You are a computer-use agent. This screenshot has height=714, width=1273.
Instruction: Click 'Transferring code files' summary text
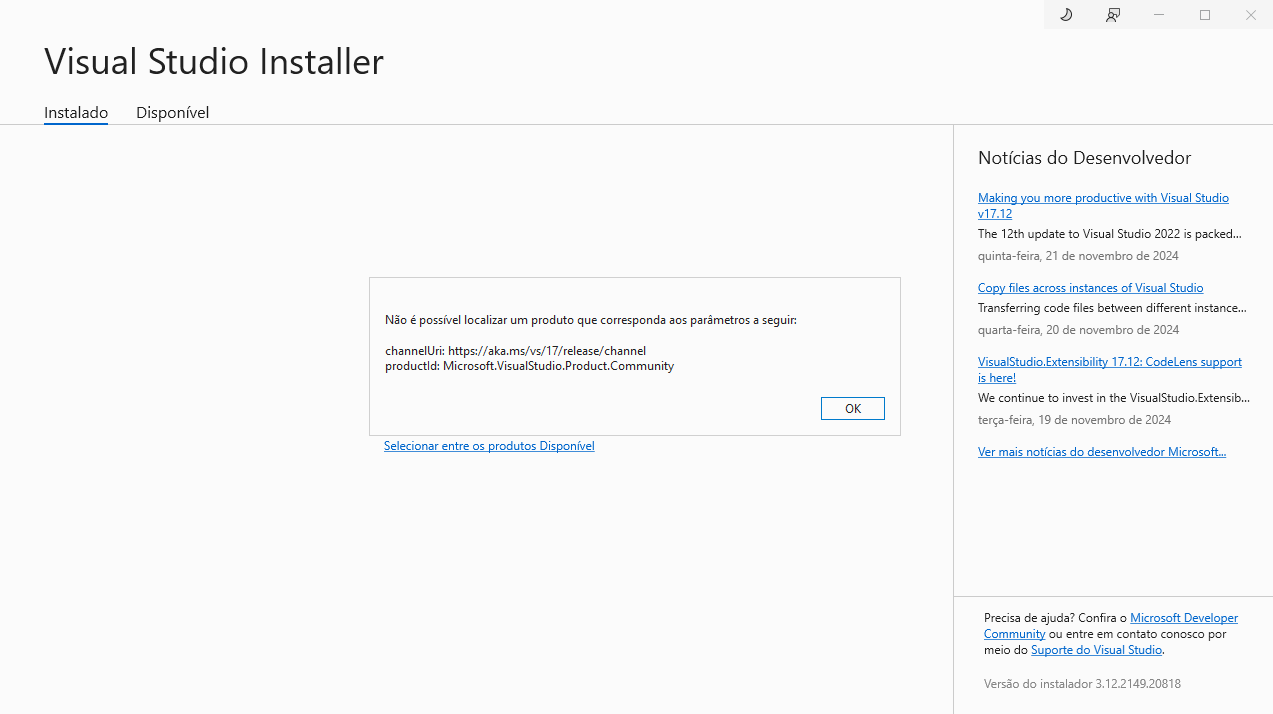tap(1112, 308)
